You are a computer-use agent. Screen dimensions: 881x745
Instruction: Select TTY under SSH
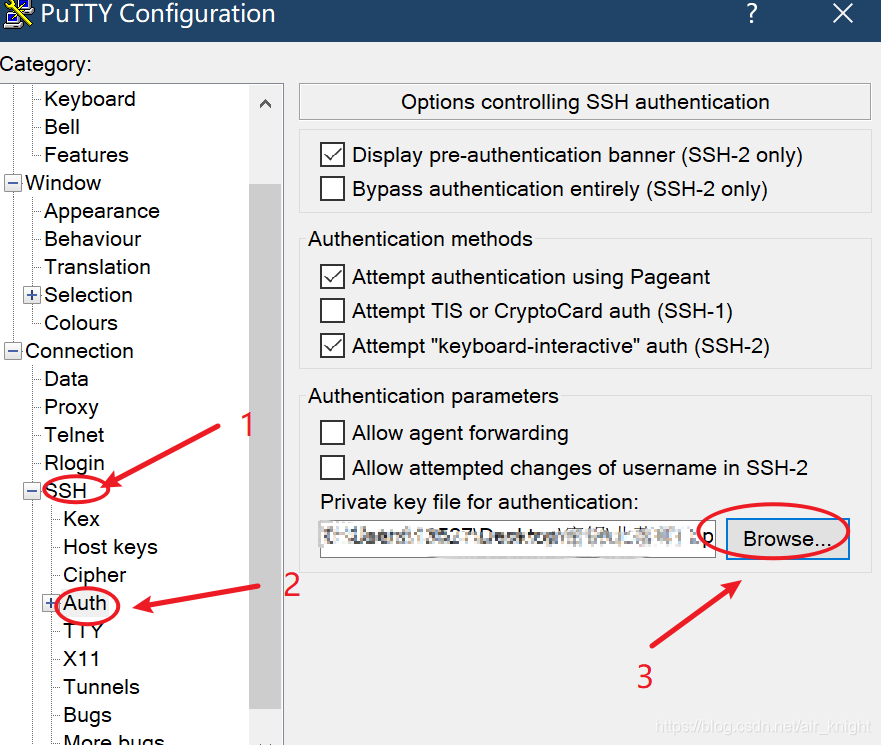tap(83, 631)
